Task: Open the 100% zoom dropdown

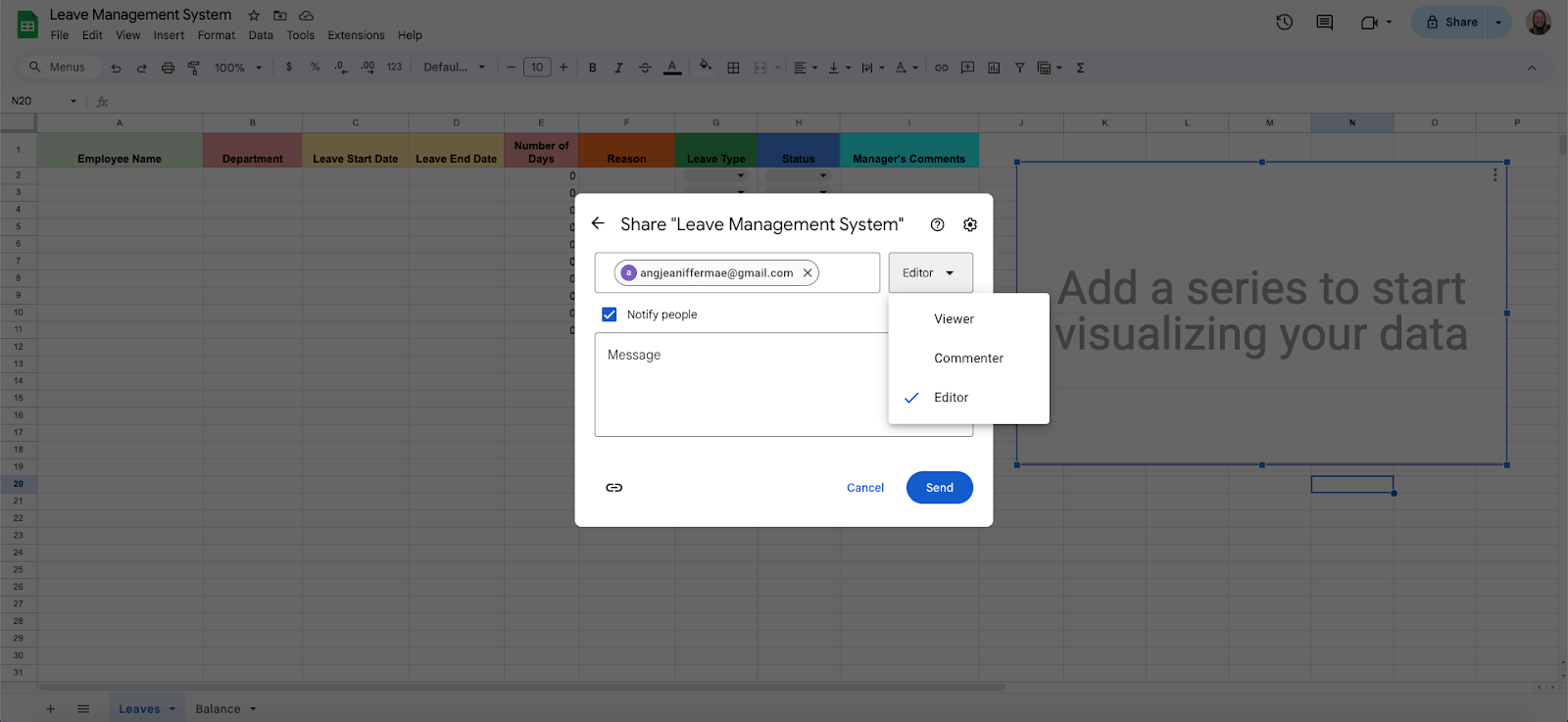Action: (x=238, y=68)
